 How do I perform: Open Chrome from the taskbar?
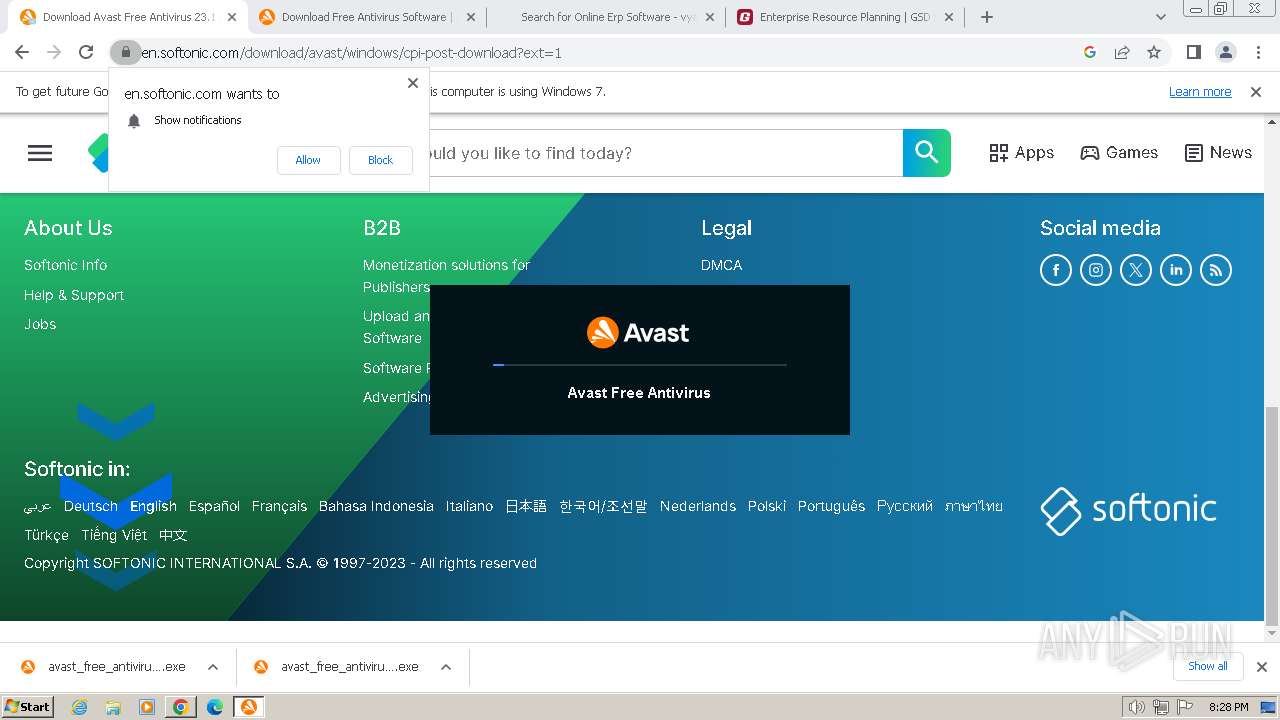tap(181, 707)
